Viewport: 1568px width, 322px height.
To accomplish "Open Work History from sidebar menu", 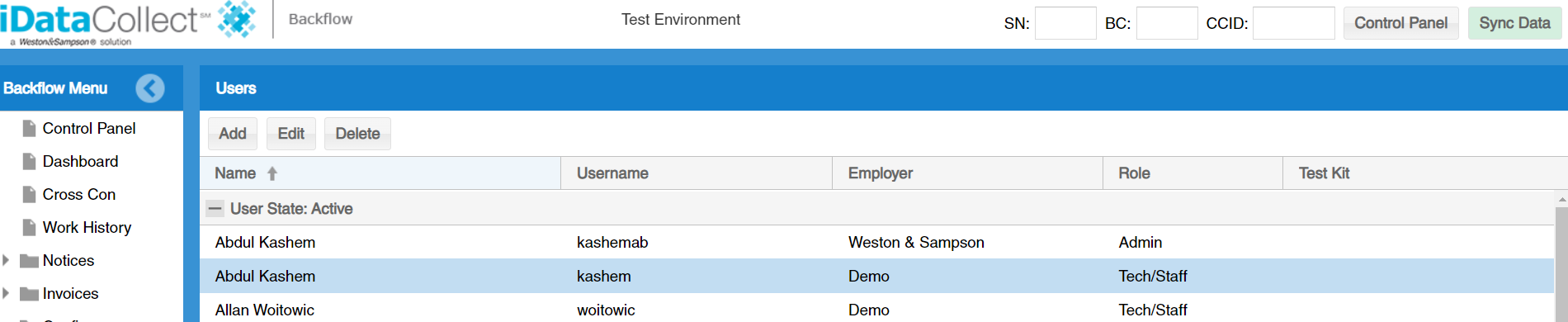I will click(87, 227).
